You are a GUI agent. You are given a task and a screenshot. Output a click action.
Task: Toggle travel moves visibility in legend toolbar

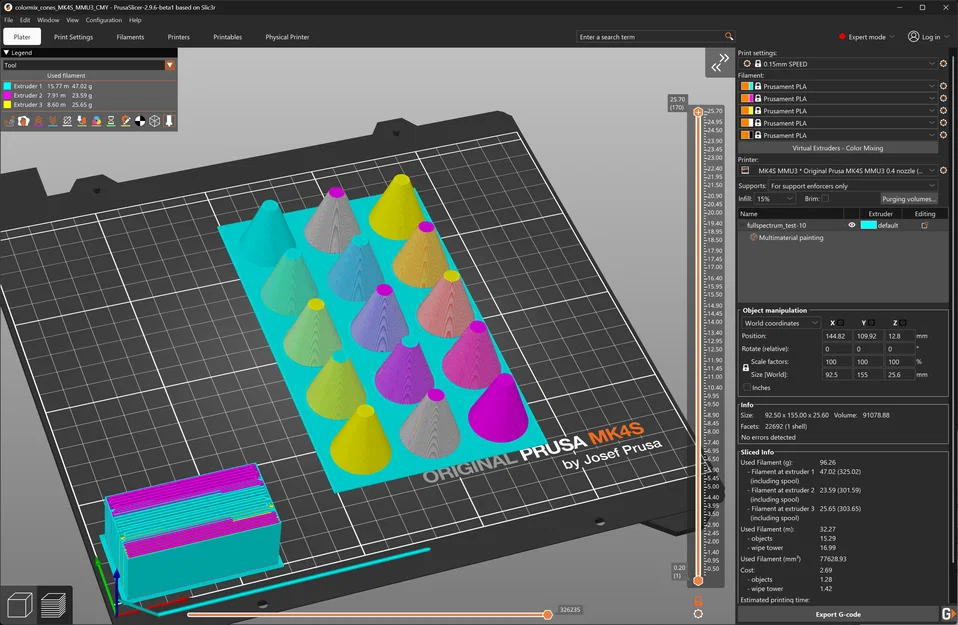[9, 121]
